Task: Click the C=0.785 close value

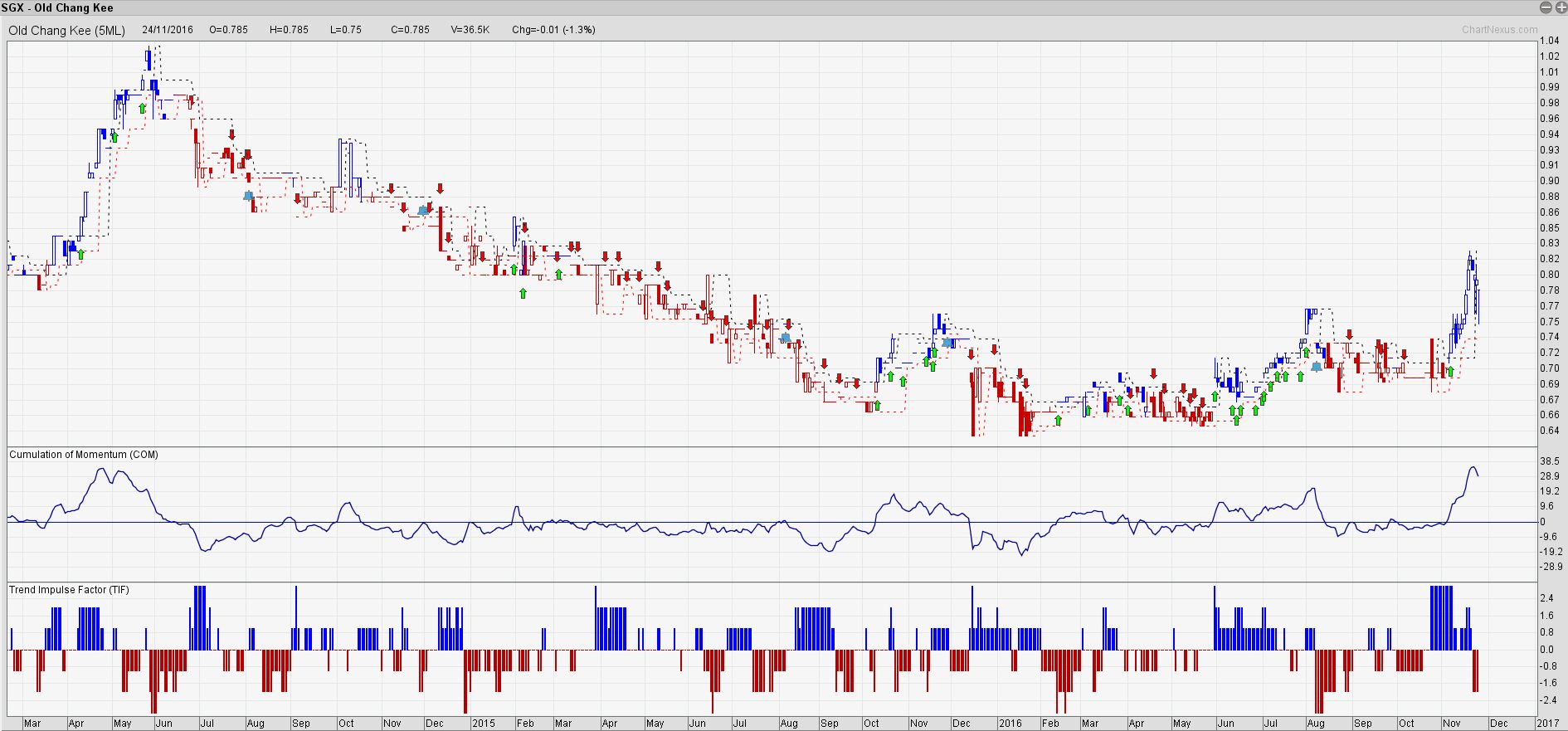Action: click(410, 29)
